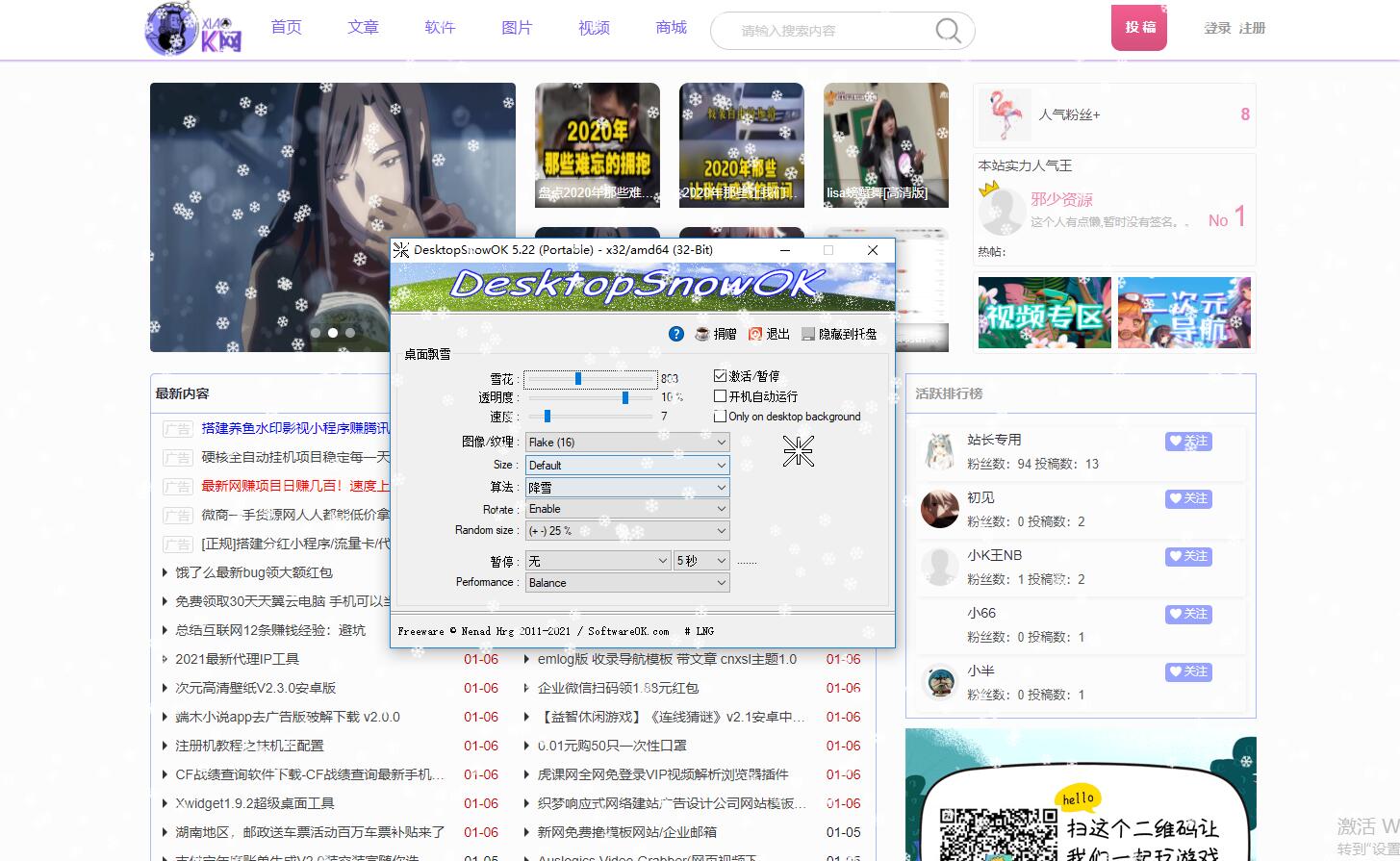Open the 算法 降雪 dropdown
Image resolution: width=1400 pixels, height=861 pixels.
click(627, 488)
